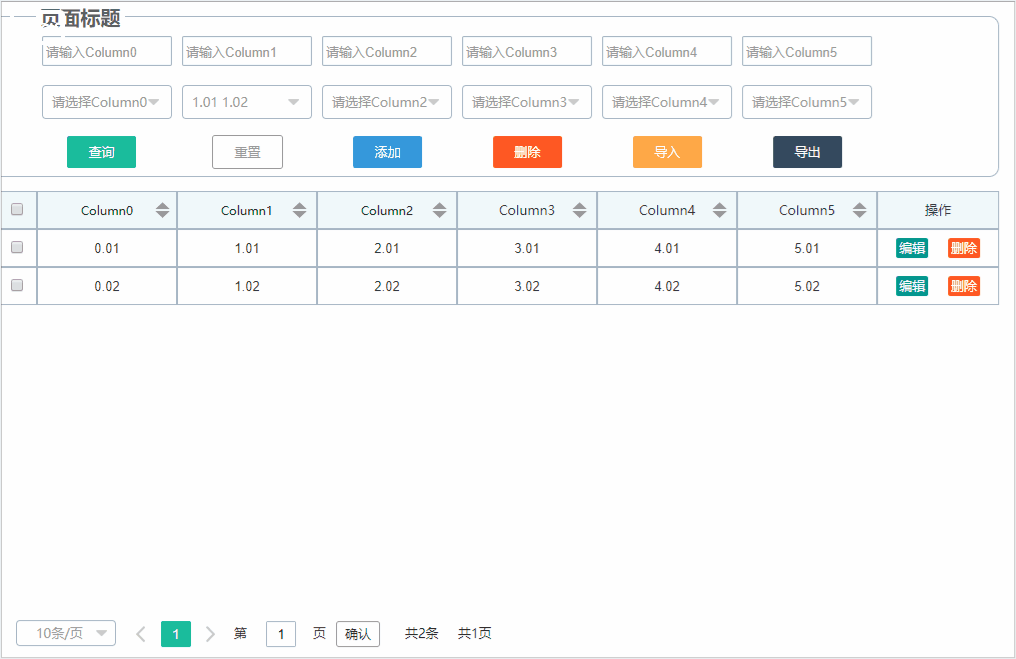This screenshot has height=659, width=1016.
Task: Click the cell containing 3.01
Action: pos(527,248)
